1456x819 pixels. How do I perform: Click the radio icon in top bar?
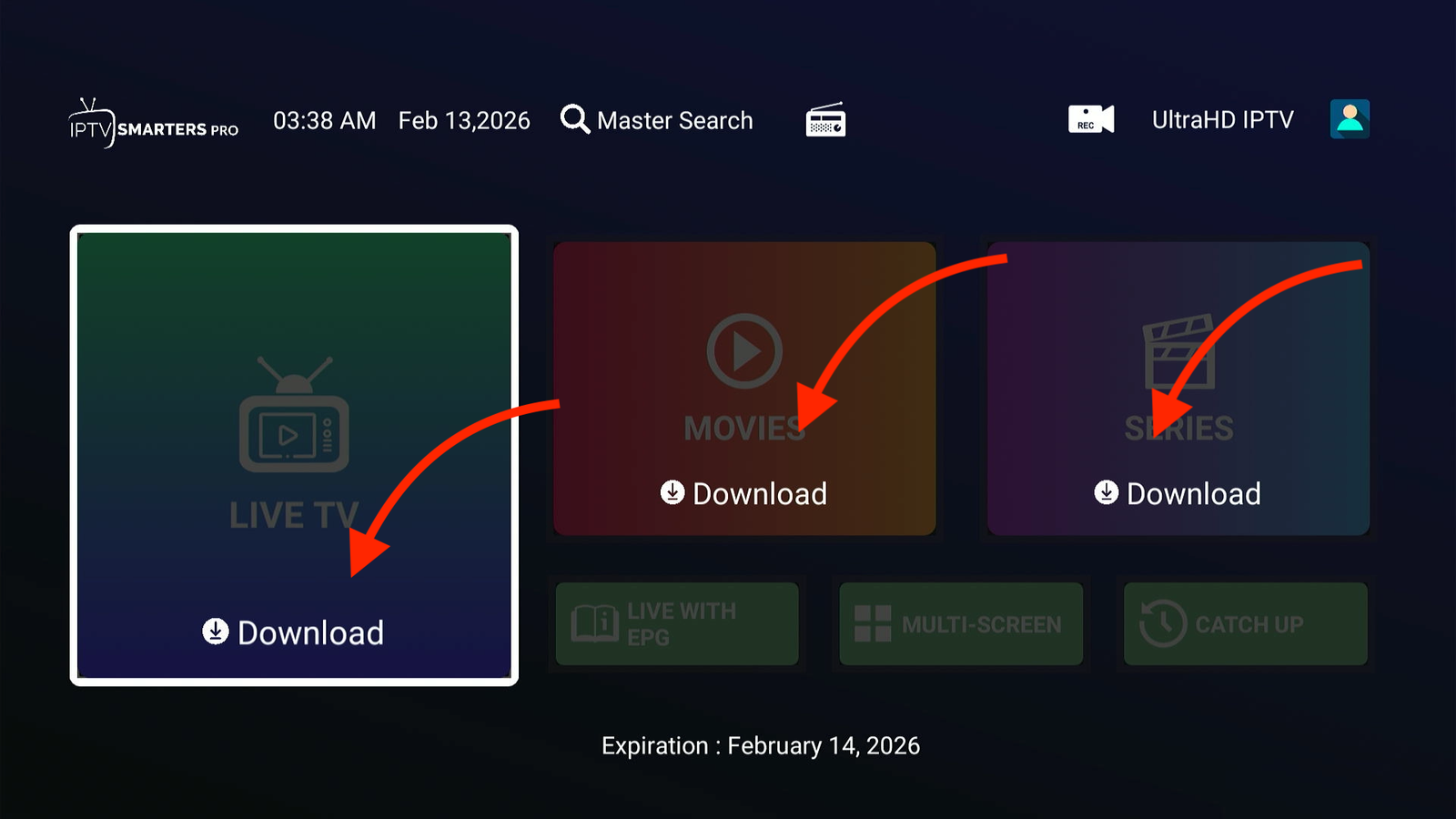pos(824,119)
